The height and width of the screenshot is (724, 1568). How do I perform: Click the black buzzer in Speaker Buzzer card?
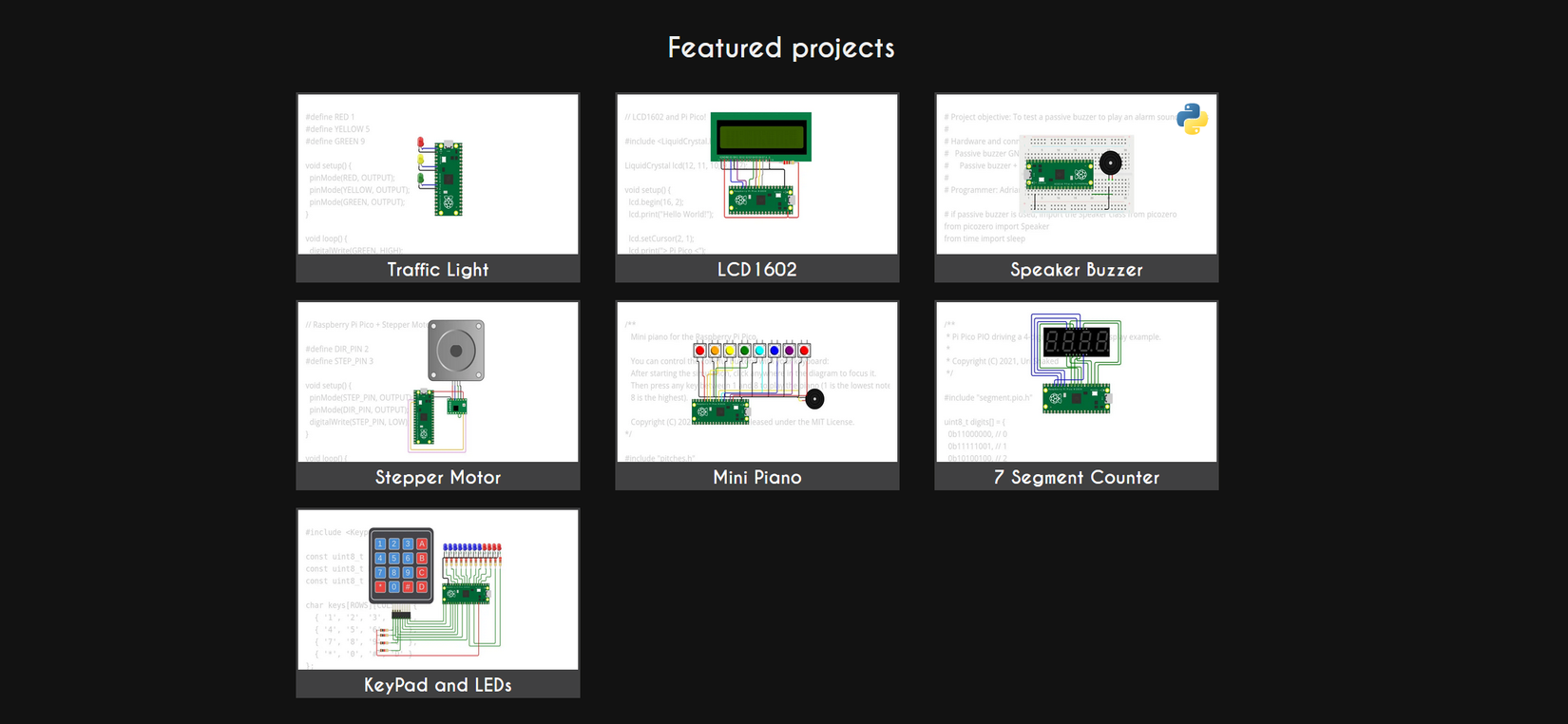(1110, 162)
